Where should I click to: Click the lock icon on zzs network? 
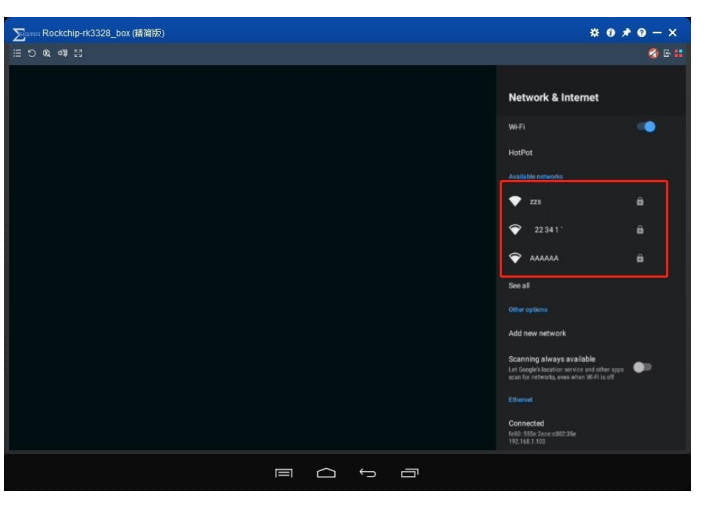(640, 201)
